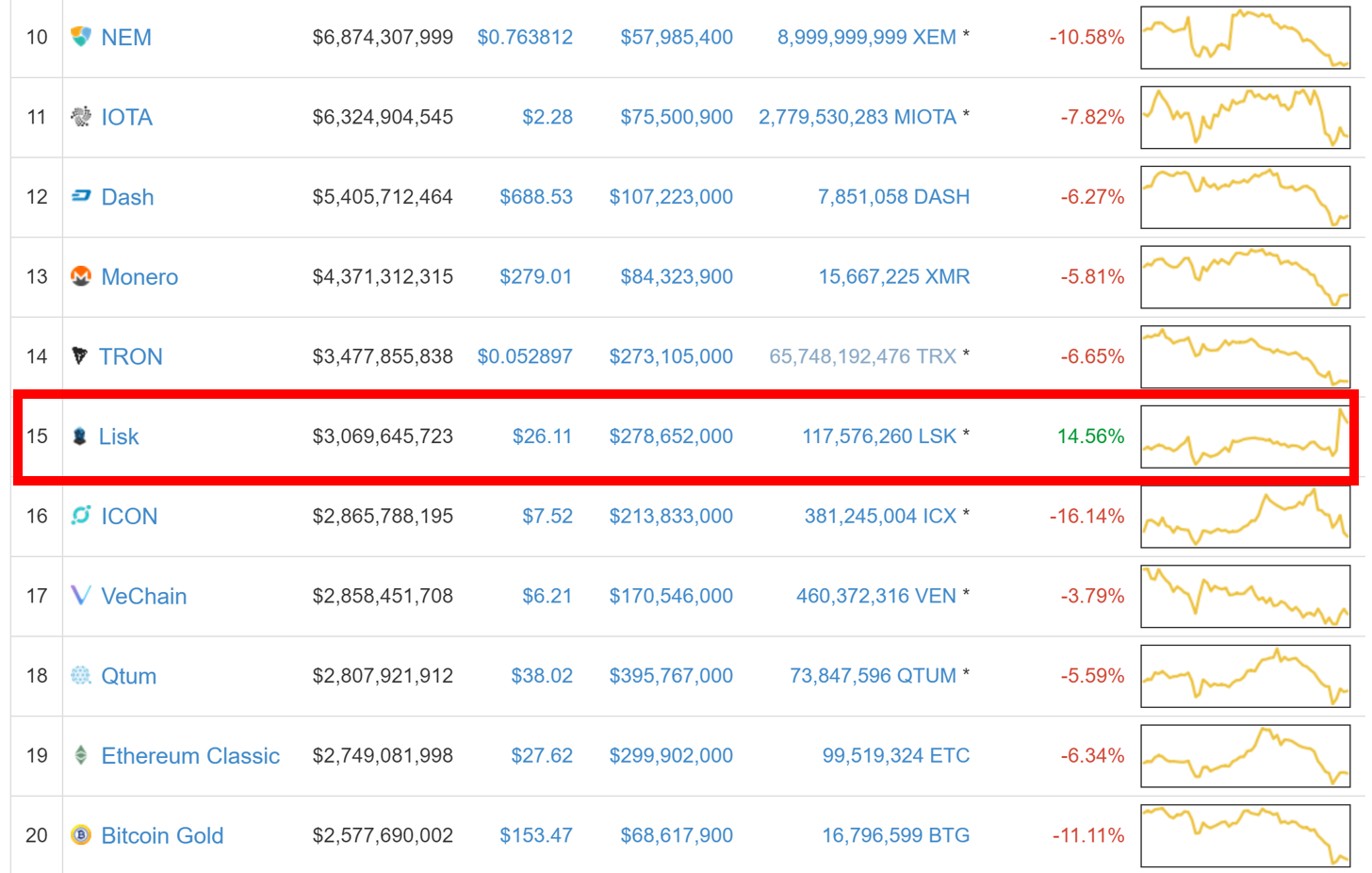Viewport: 1372px width, 873px height.
Task: Click Dash price $688.53
Action: tap(536, 197)
